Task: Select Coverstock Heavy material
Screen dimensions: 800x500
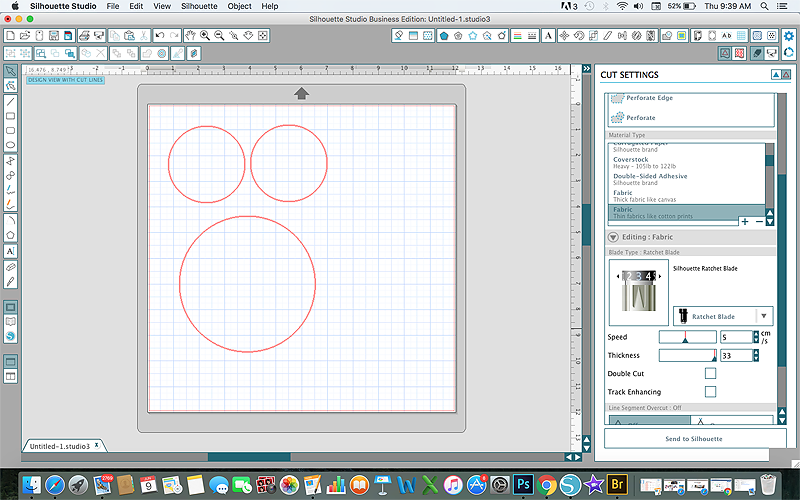Action: (x=687, y=163)
